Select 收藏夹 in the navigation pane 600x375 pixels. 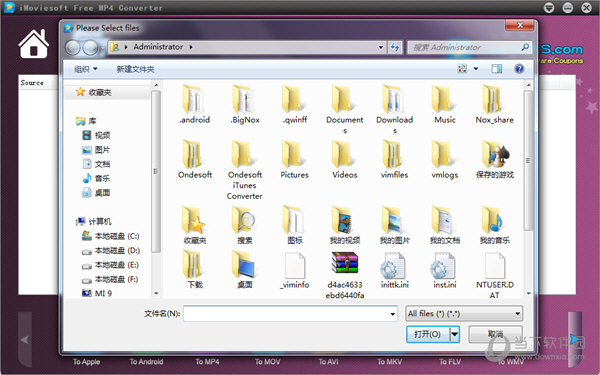[x=99, y=92]
